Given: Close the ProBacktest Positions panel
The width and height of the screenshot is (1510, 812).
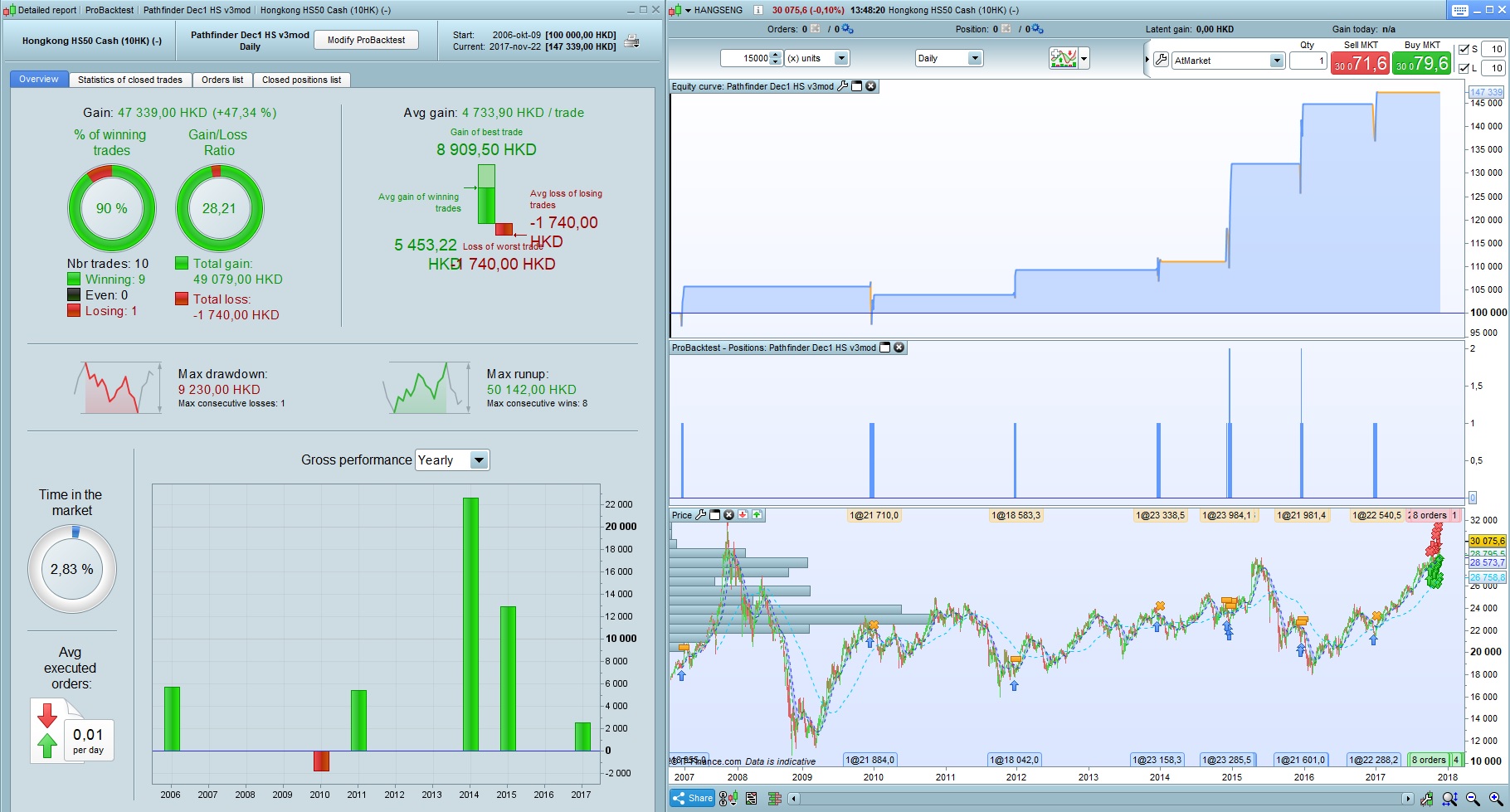Looking at the screenshot, I should (x=899, y=348).
